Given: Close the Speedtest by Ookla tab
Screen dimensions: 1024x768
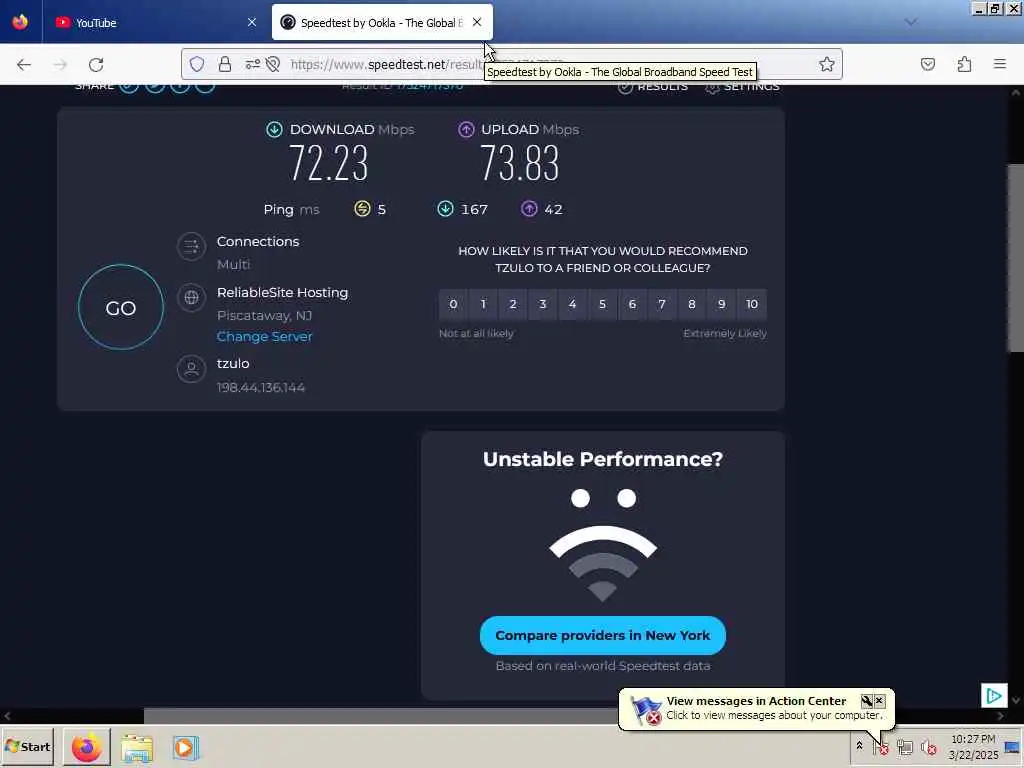Looking at the screenshot, I should pos(477,22).
